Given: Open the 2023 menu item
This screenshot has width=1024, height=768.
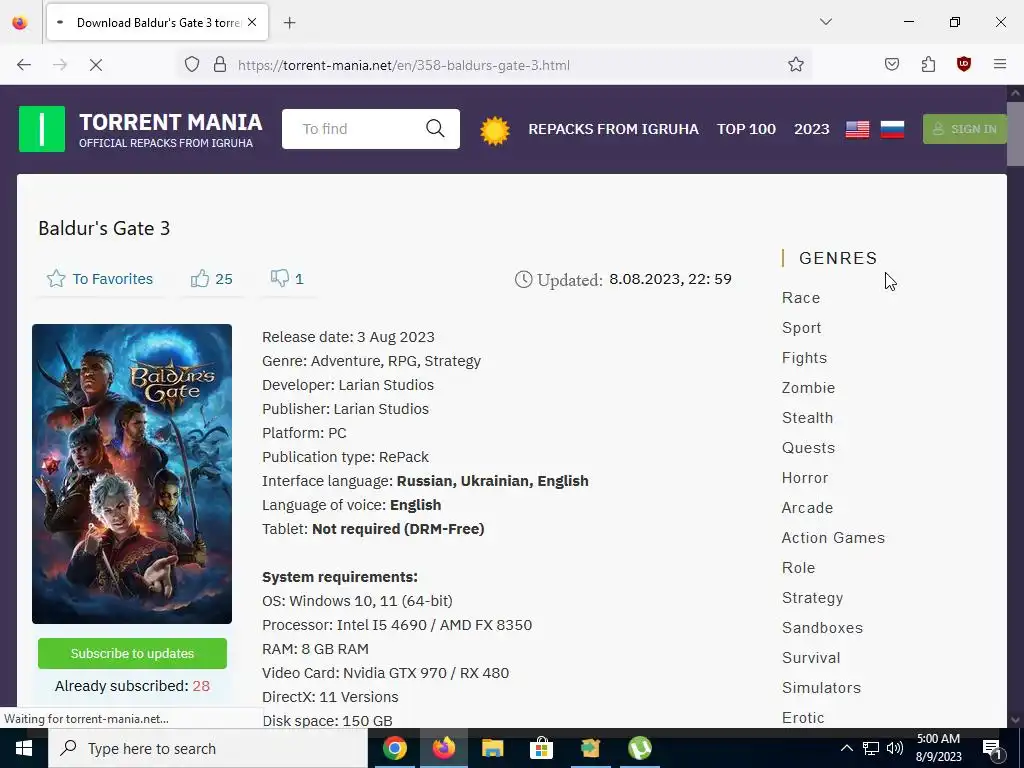Looking at the screenshot, I should [812, 129].
